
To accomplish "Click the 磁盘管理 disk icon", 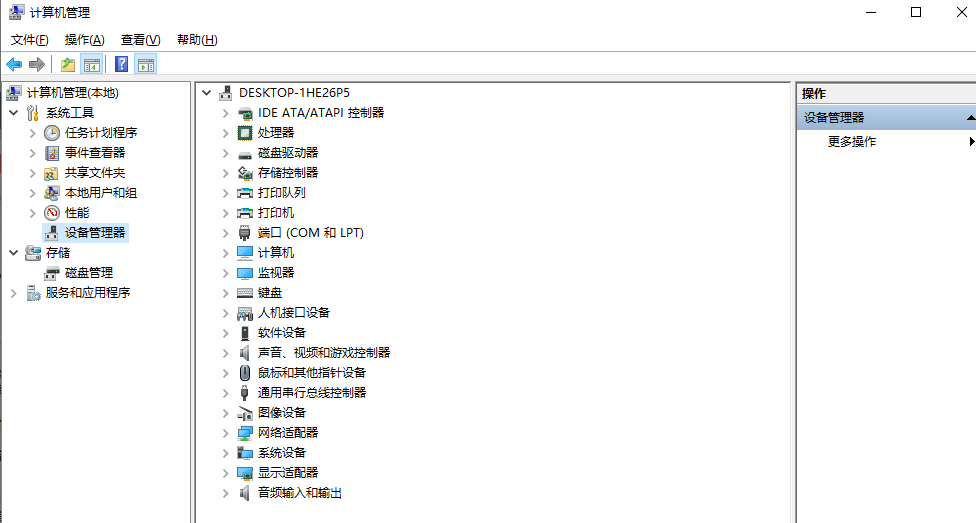I will click(52, 273).
